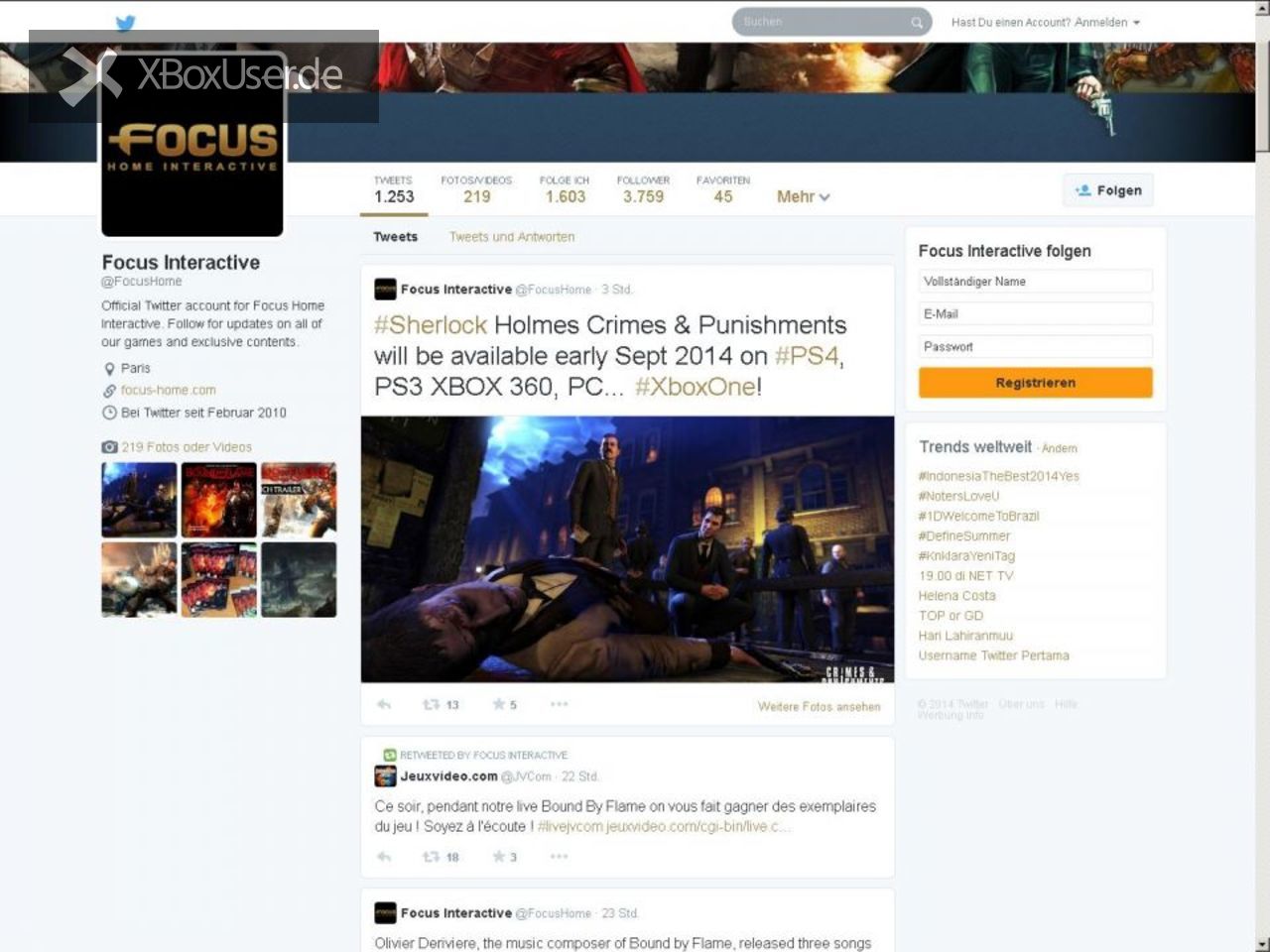Image resolution: width=1270 pixels, height=952 pixels.
Task: Open trend #IndonesiaTheBest2014Yes
Action: [998, 476]
